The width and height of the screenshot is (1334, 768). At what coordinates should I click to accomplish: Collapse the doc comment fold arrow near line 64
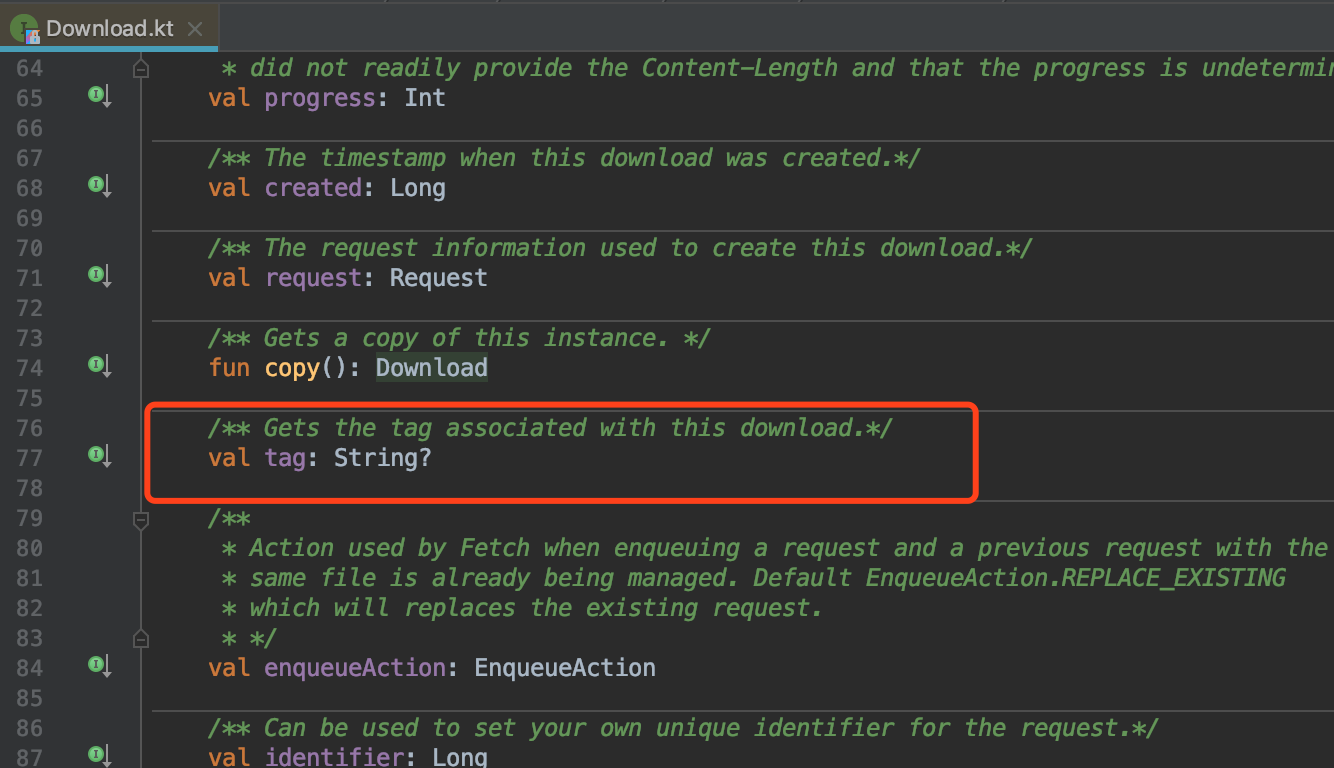(x=140, y=67)
